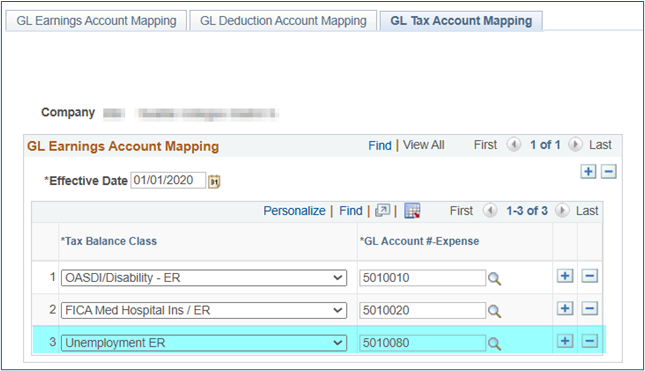Look up GL account for OASDI/Disability row
Image resolution: width=645 pixels, height=371 pixels.
point(494,278)
